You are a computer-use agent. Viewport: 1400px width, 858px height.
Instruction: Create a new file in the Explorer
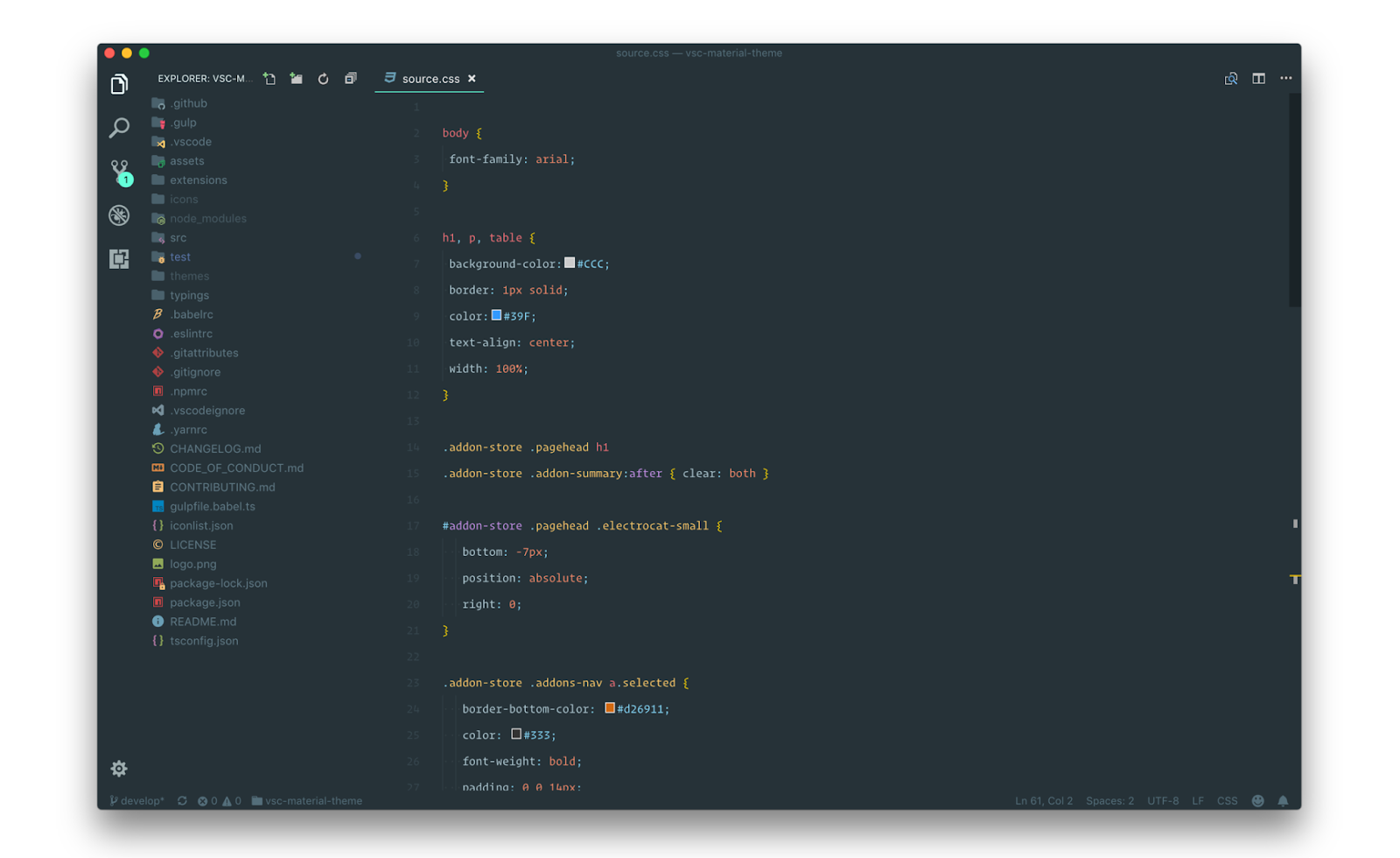pyautogui.click(x=269, y=78)
